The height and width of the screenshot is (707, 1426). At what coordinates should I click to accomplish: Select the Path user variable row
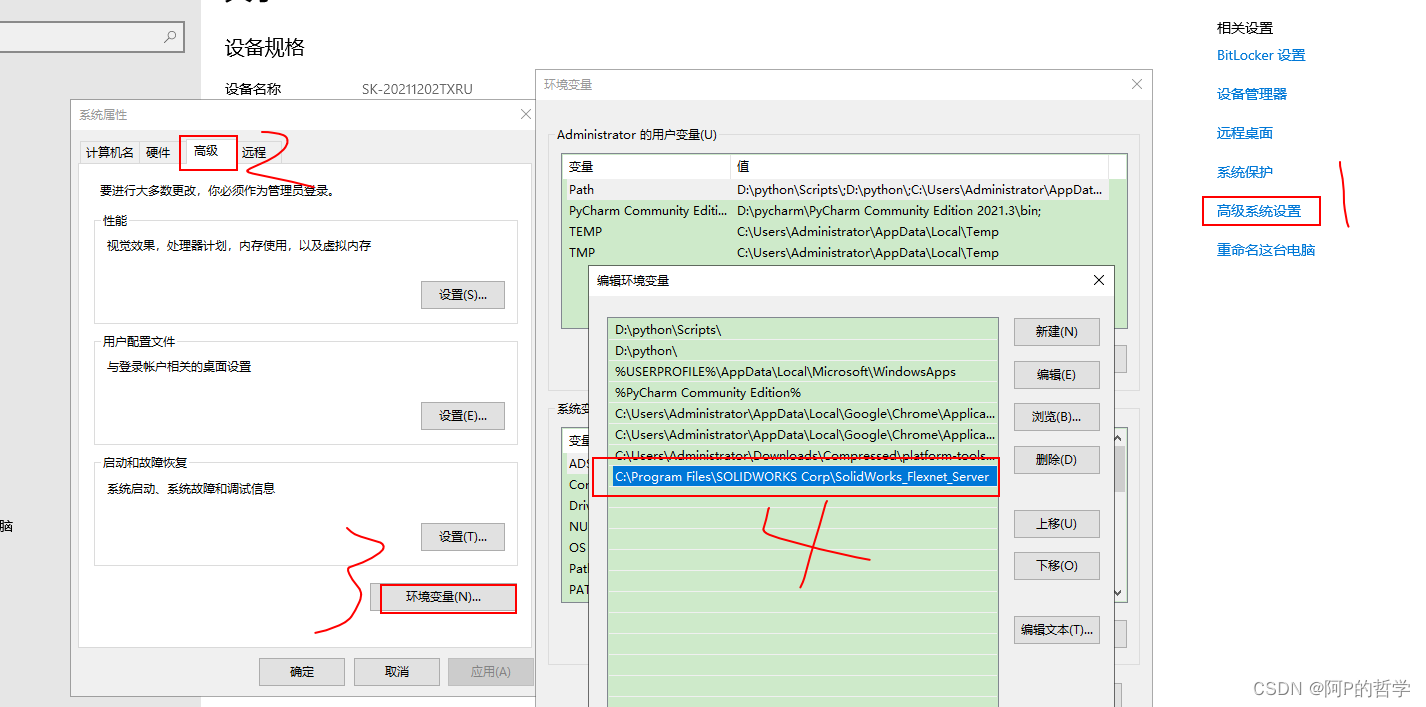pyautogui.click(x=581, y=189)
